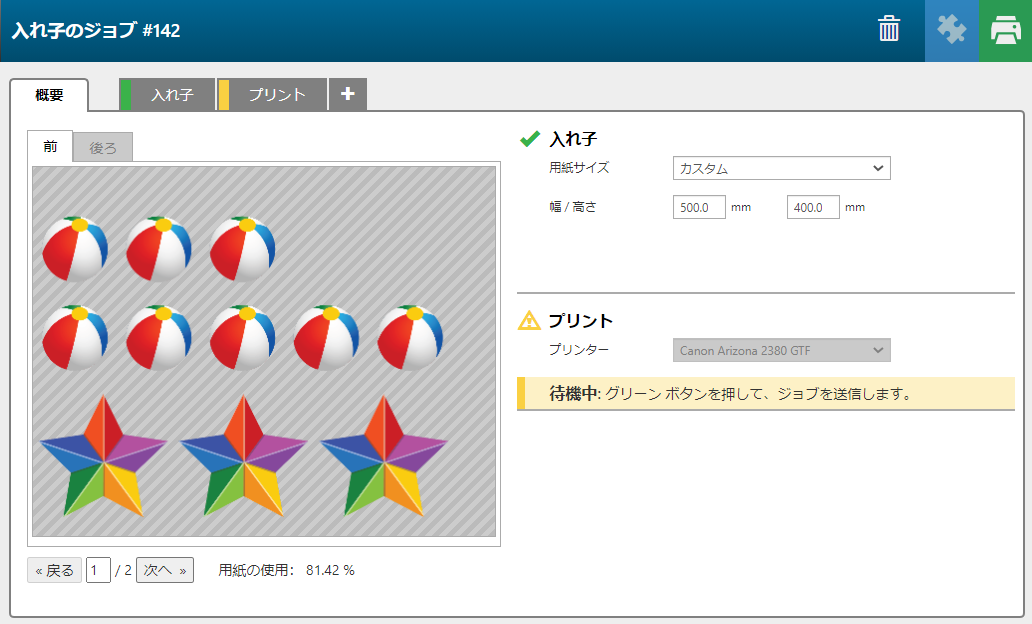Click the plus tab to add step
The width and height of the screenshot is (1032, 624).
pyautogui.click(x=347, y=94)
